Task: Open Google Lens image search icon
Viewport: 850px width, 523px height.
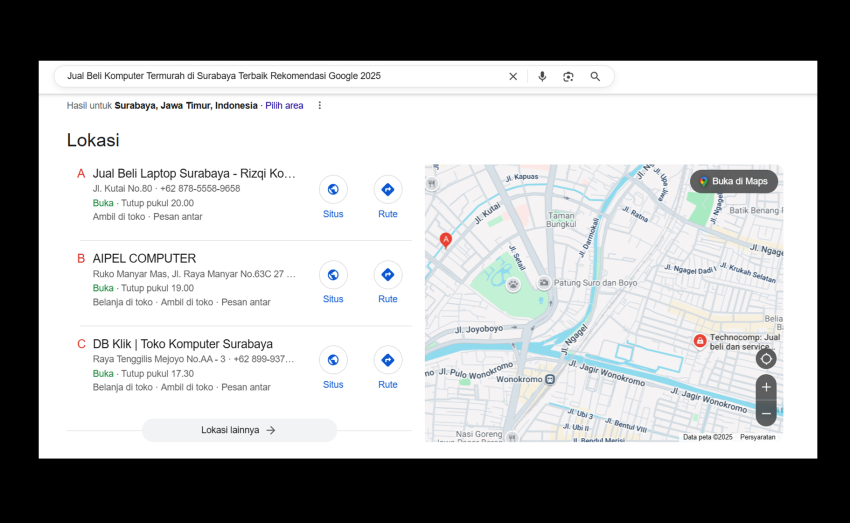Action: click(x=568, y=76)
